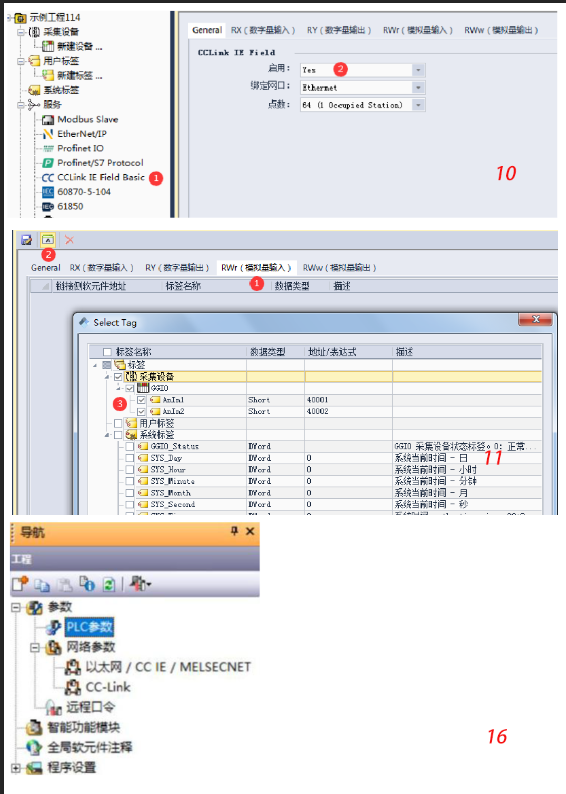
Task: Select the 60870-5-104 service icon
Action: click(x=48, y=192)
